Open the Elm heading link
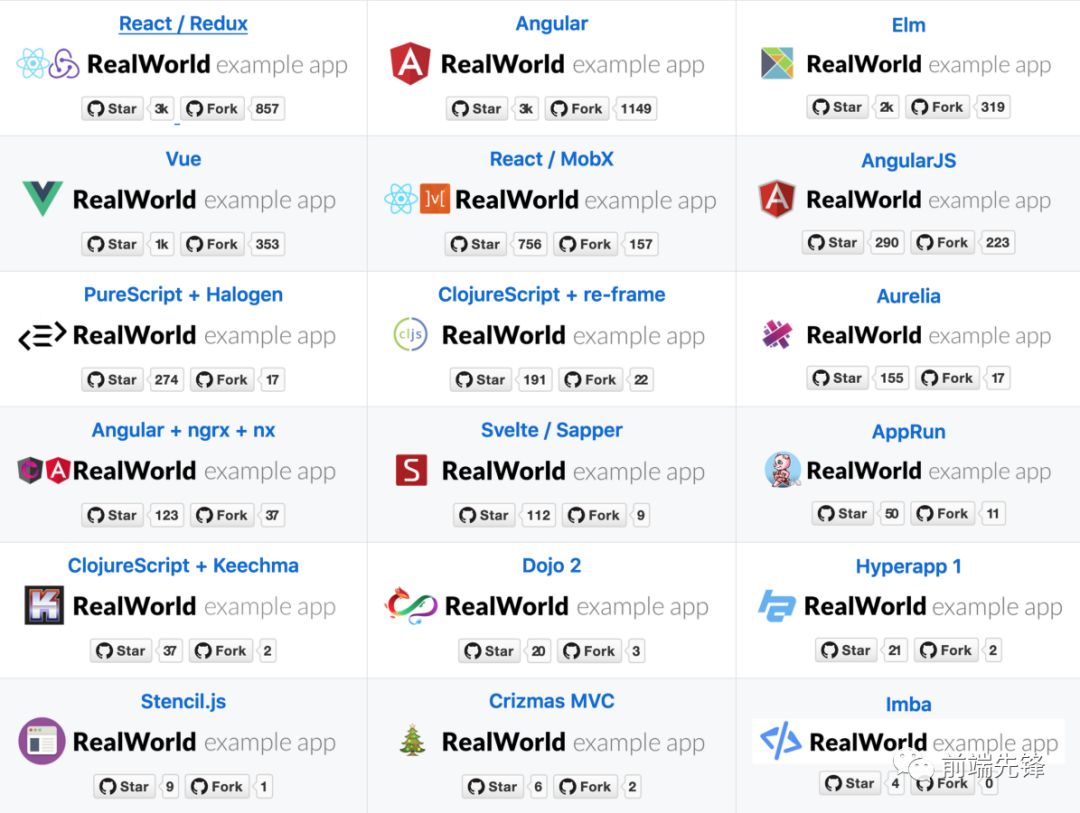Image resolution: width=1080 pixels, height=813 pixels. click(908, 25)
